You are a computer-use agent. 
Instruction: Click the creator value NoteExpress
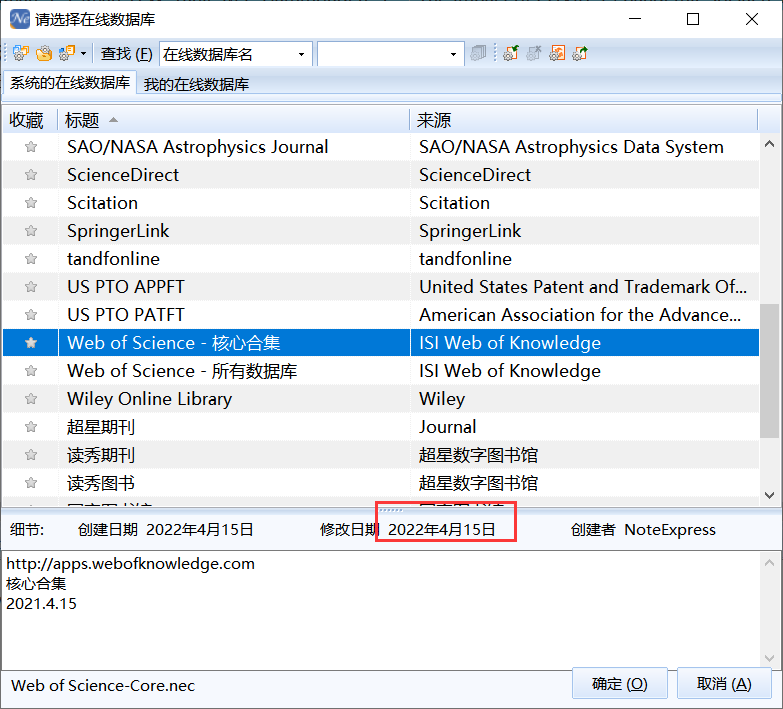click(670, 529)
